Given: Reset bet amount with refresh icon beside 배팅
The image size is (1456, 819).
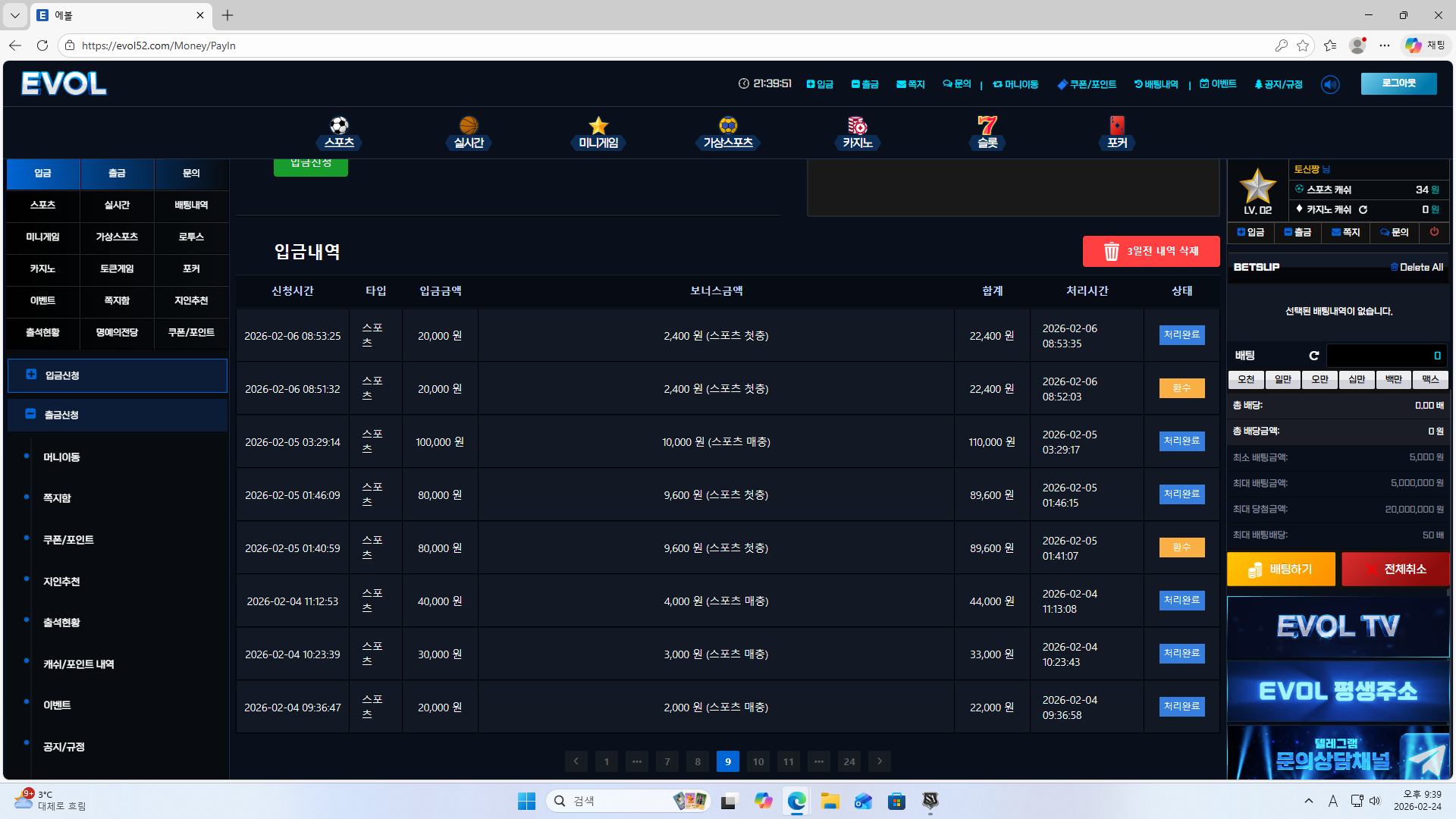Looking at the screenshot, I should tap(1313, 356).
